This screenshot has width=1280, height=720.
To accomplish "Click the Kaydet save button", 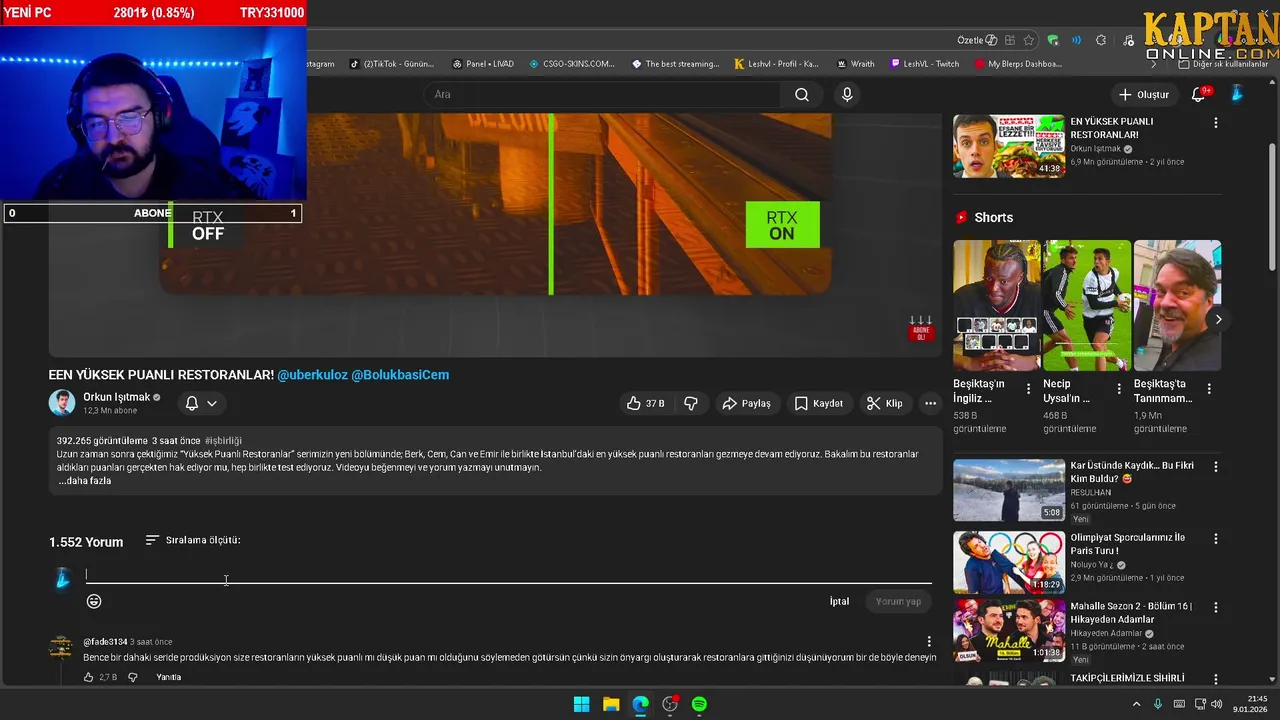I will 819,403.
